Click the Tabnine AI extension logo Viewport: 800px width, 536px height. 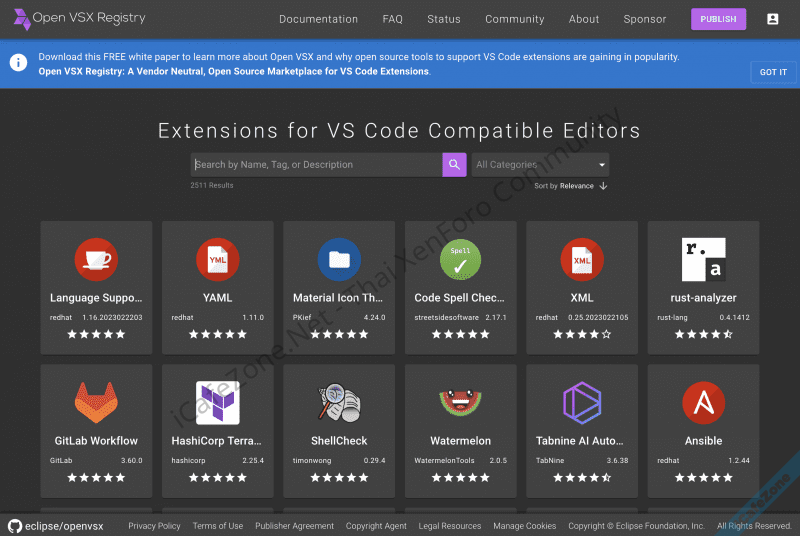tap(582, 403)
